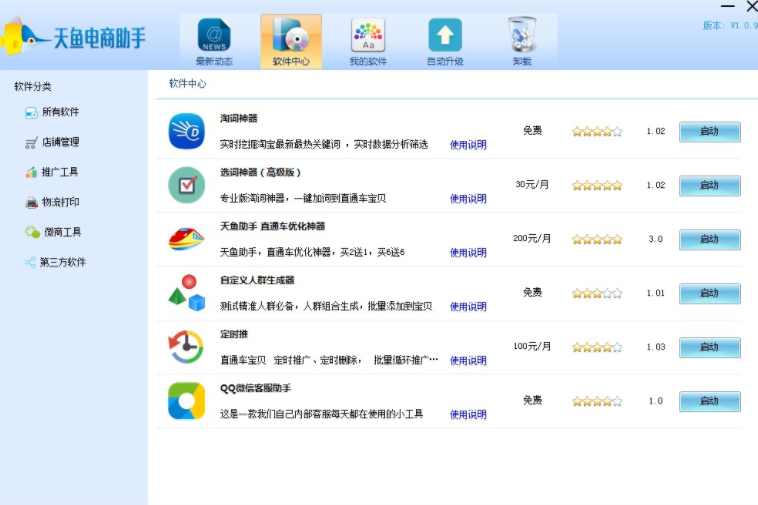Launch 选词神器（高级版）with 启动 button
This screenshot has width=758, height=505.
[x=710, y=186]
